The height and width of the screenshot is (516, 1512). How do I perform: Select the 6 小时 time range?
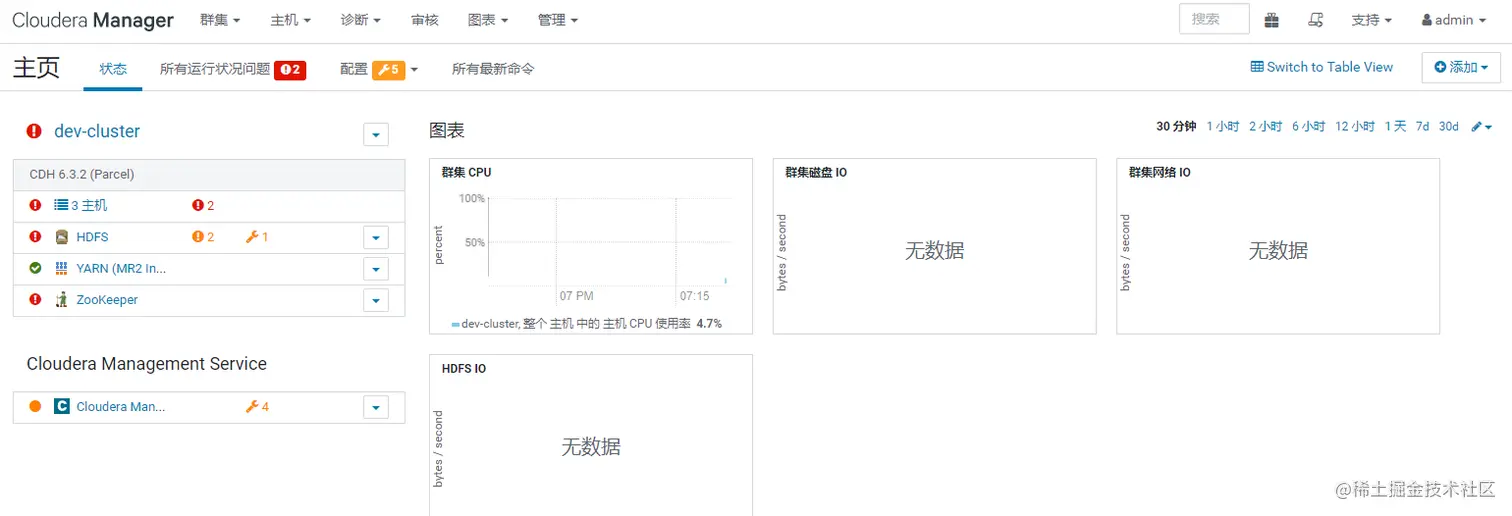(1309, 126)
